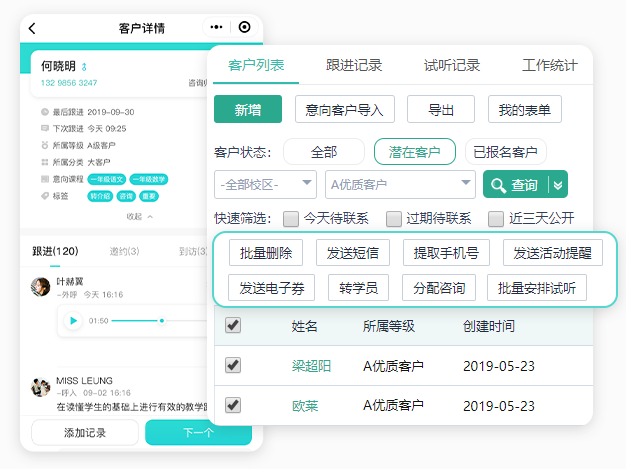Open the 跟进(120) tab
626x469 pixels.
point(55,251)
